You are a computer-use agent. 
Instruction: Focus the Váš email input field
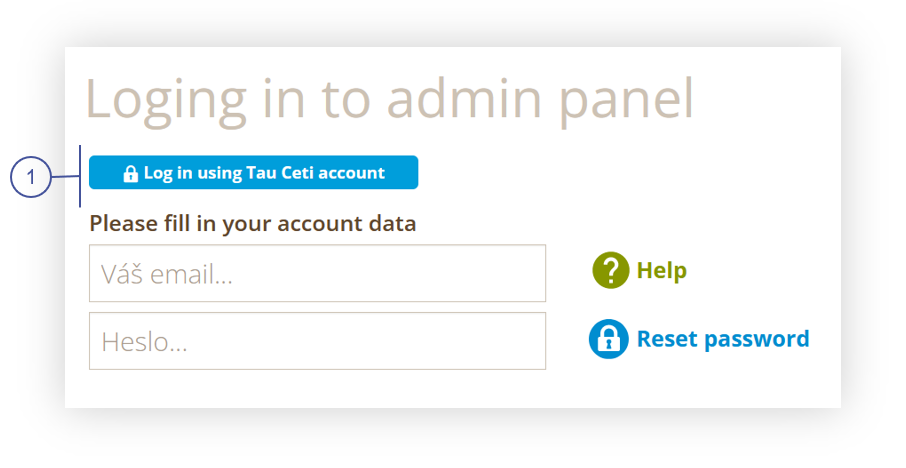(317, 273)
